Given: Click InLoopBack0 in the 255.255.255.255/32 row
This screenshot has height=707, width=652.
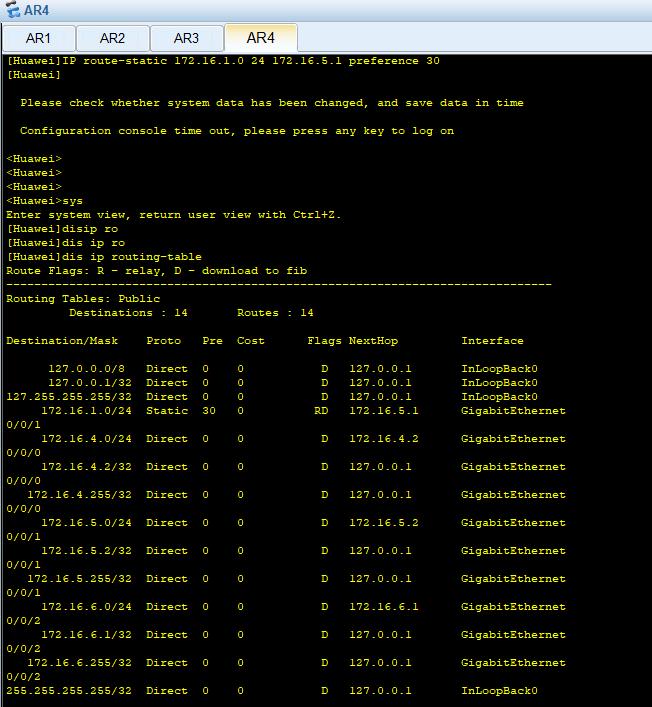Looking at the screenshot, I should pyautogui.click(x=499, y=690).
